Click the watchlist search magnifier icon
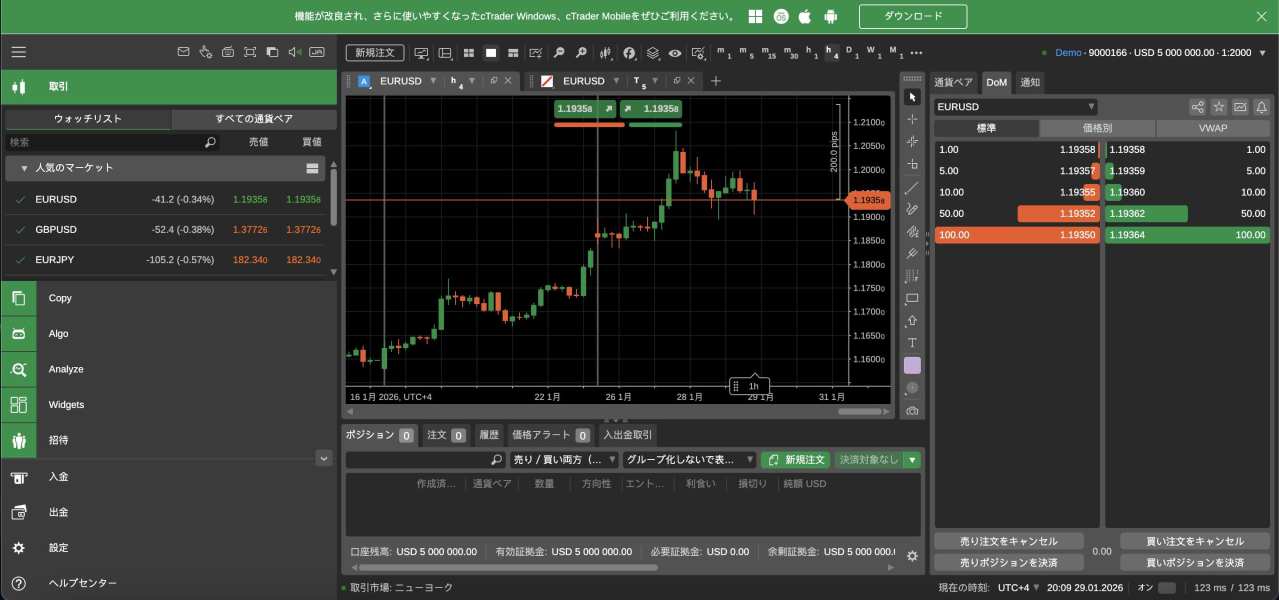The width and height of the screenshot is (1279, 600). click(x=210, y=143)
